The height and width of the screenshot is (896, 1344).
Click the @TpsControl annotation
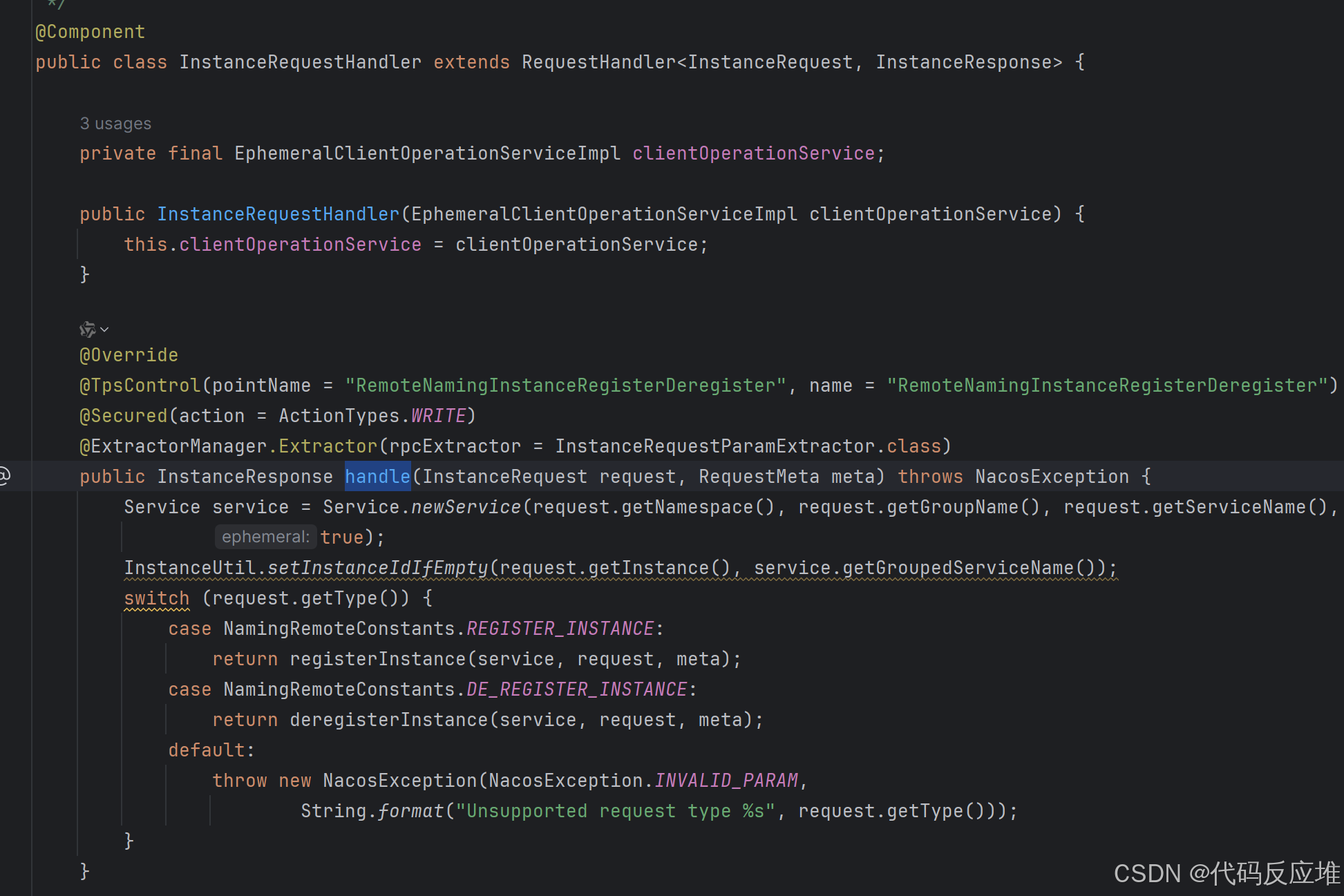click(x=140, y=385)
